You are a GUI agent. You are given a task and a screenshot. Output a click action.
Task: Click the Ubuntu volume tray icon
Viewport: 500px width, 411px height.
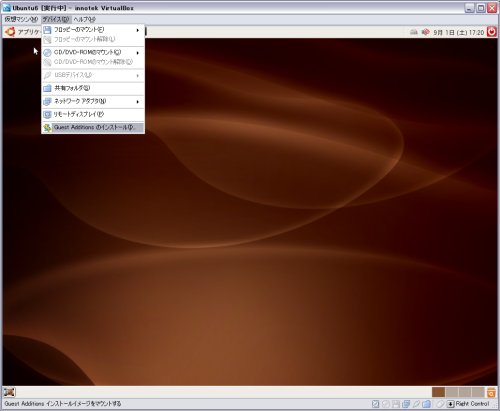(425, 32)
